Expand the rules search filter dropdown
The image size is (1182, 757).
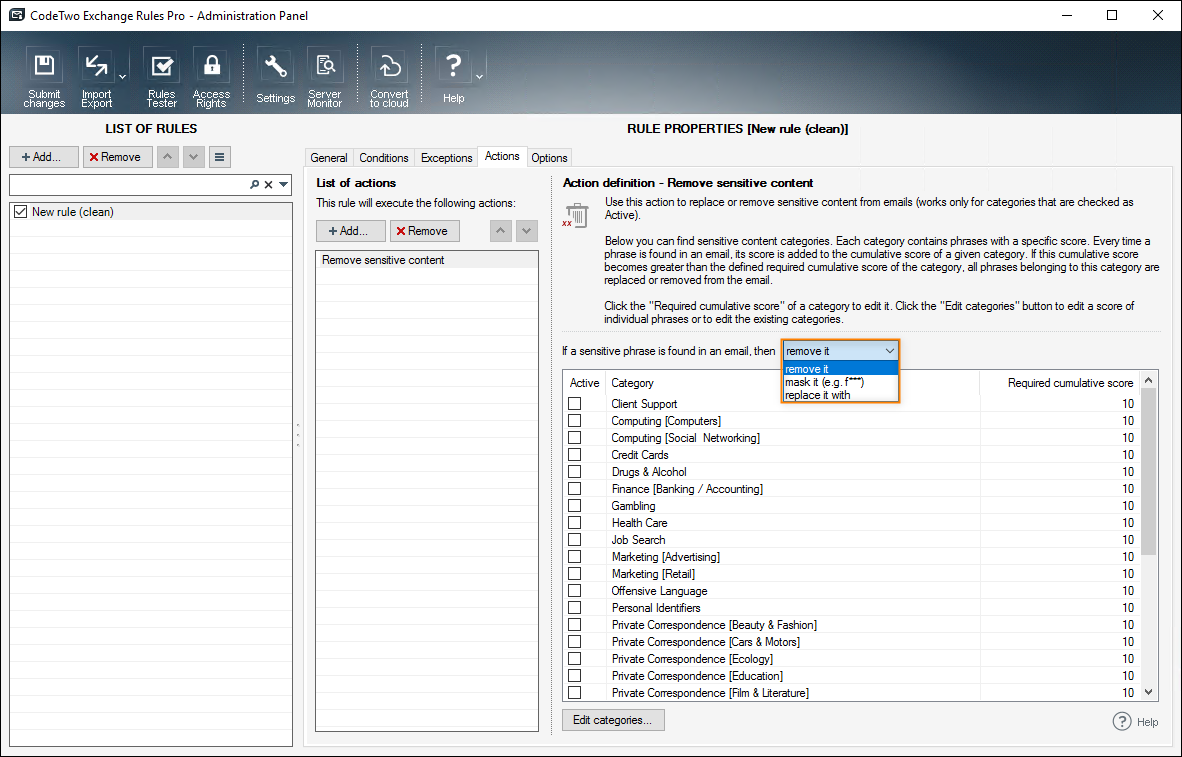coord(283,184)
